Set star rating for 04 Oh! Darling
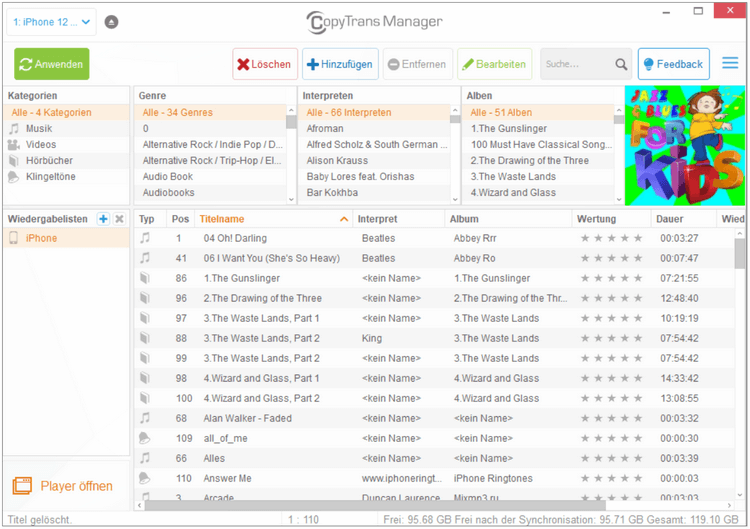 (x=611, y=238)
